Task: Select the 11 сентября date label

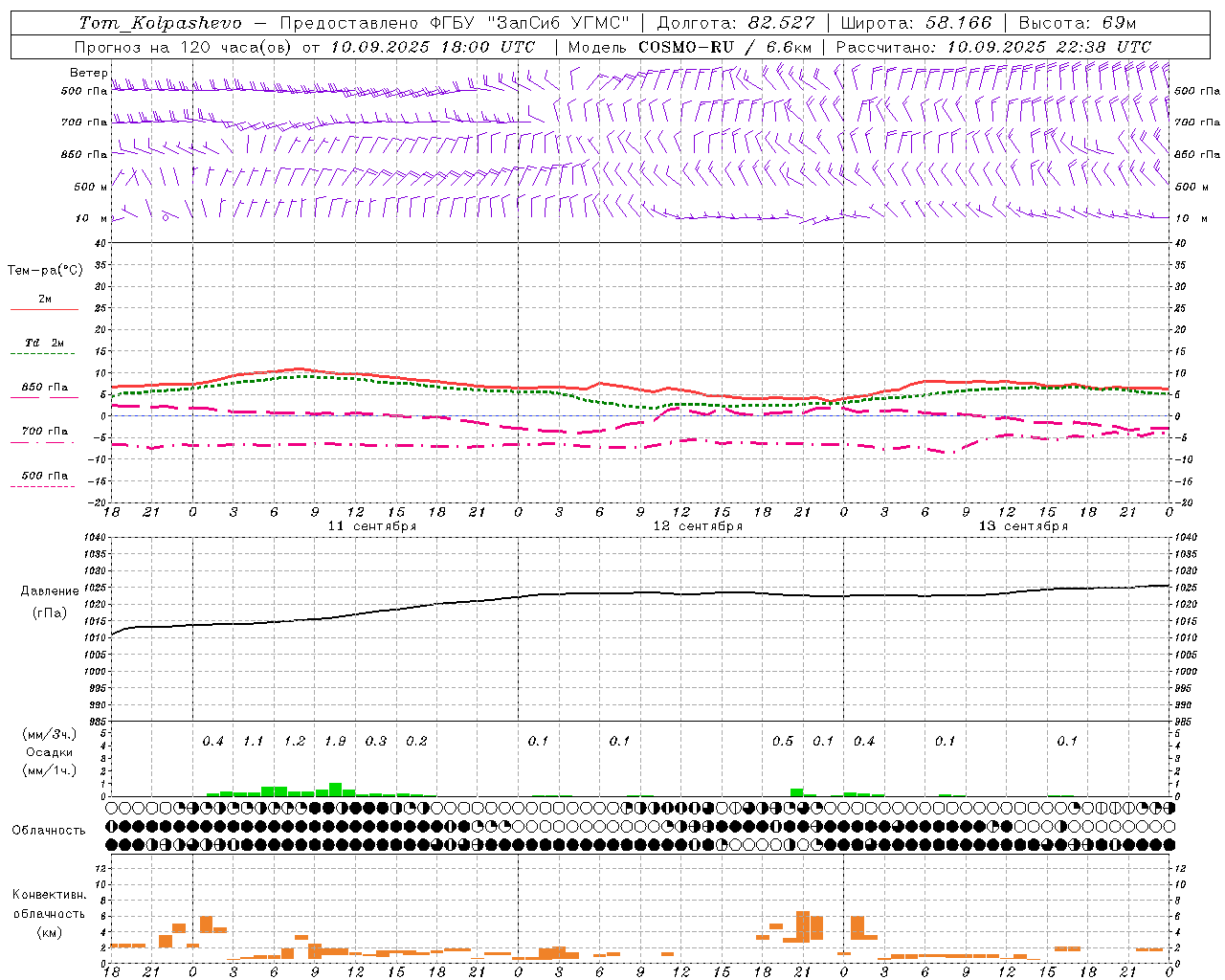Action: [x=371, y=526]
